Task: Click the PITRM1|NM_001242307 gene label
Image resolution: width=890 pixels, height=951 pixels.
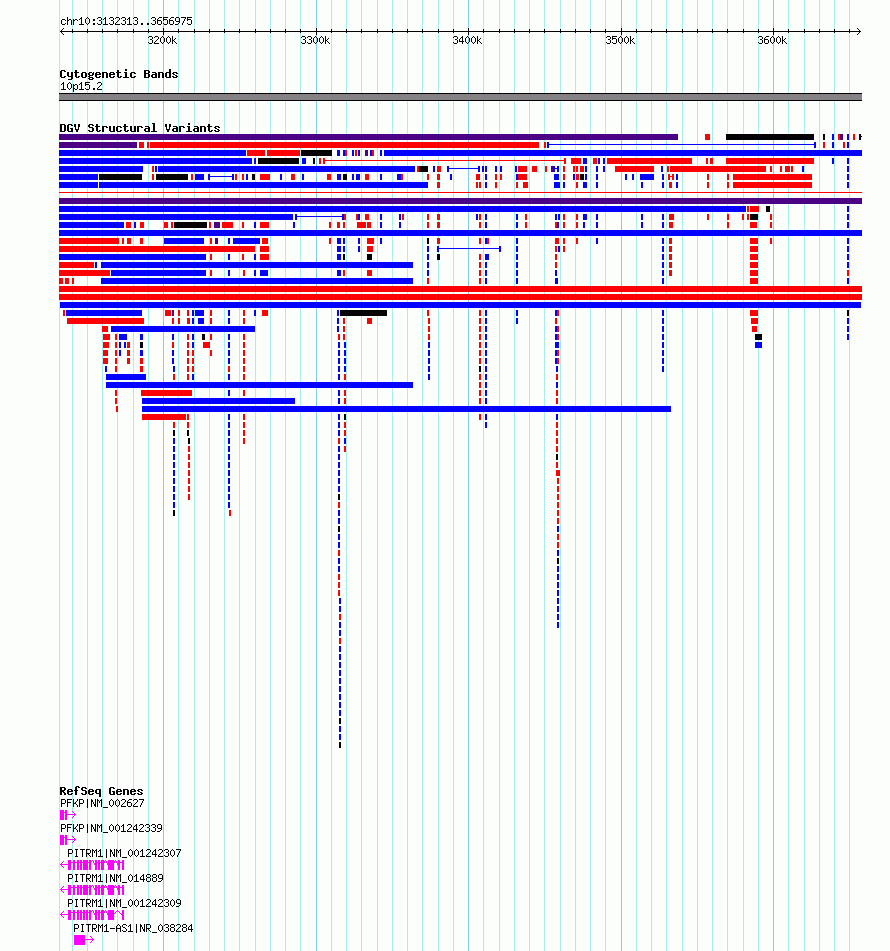Action: (x=124, y=853)
